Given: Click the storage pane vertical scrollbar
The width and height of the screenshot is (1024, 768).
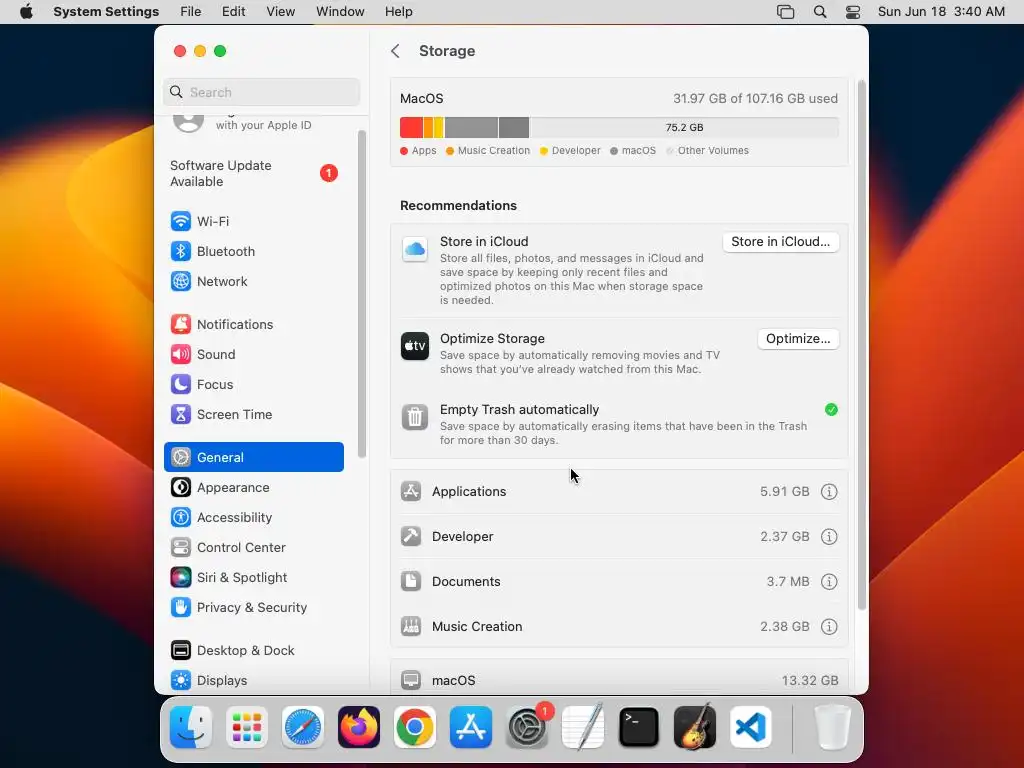Looking at the screenshot, I should 861,346.
